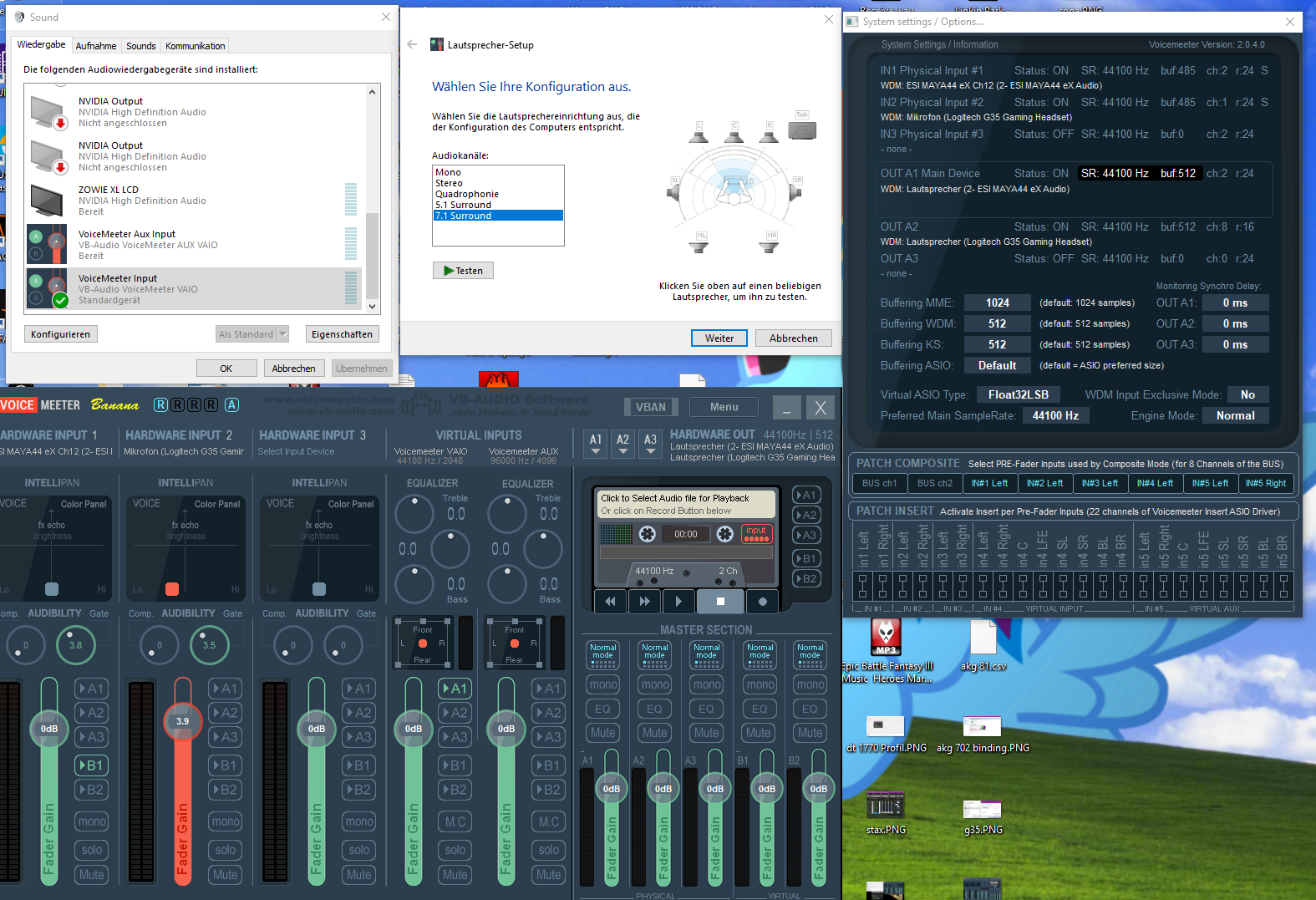This screenshot has height=900, width=1316.
Task: Toggle A1 on Voicemeeter VAIO strip
Action: click(x=455, y=689)
